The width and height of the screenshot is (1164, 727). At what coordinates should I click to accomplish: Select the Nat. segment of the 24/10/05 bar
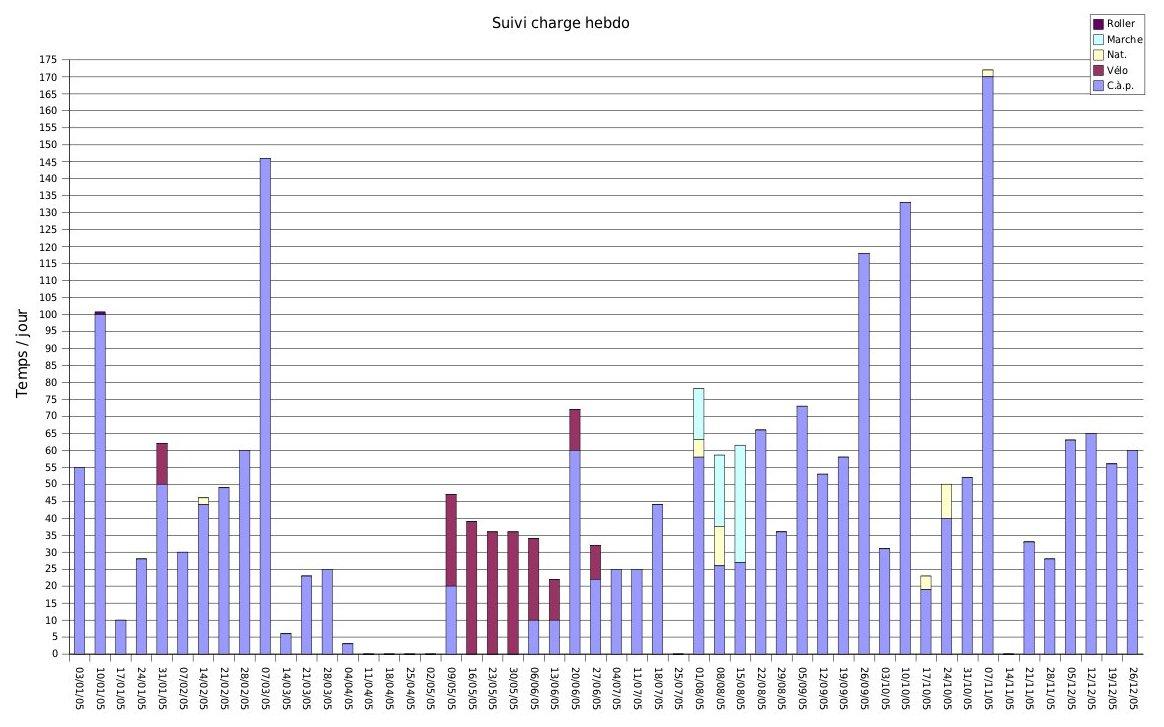(946, 501)
